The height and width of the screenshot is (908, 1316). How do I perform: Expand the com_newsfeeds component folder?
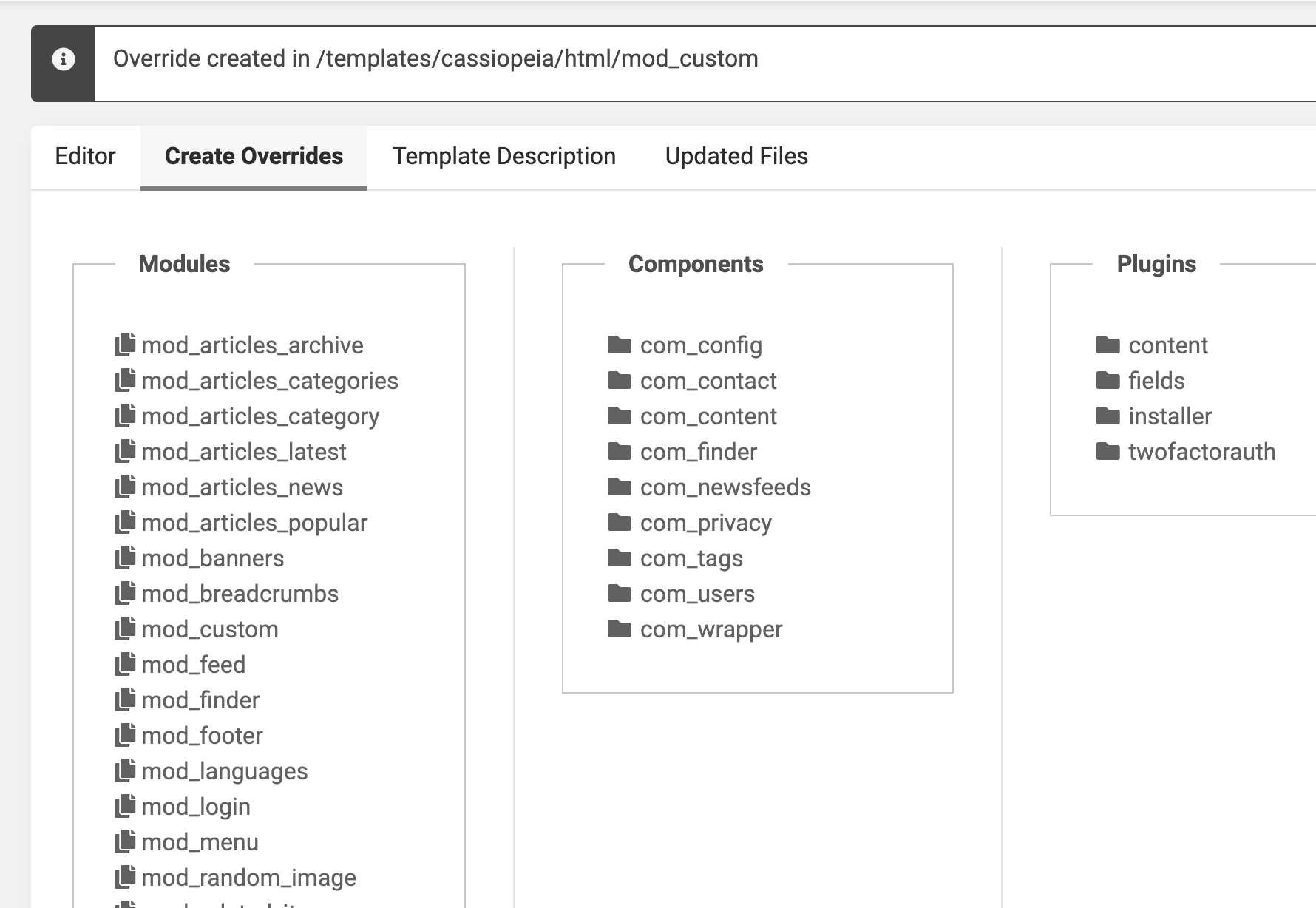pyautogui.click(x=725, y=487)
